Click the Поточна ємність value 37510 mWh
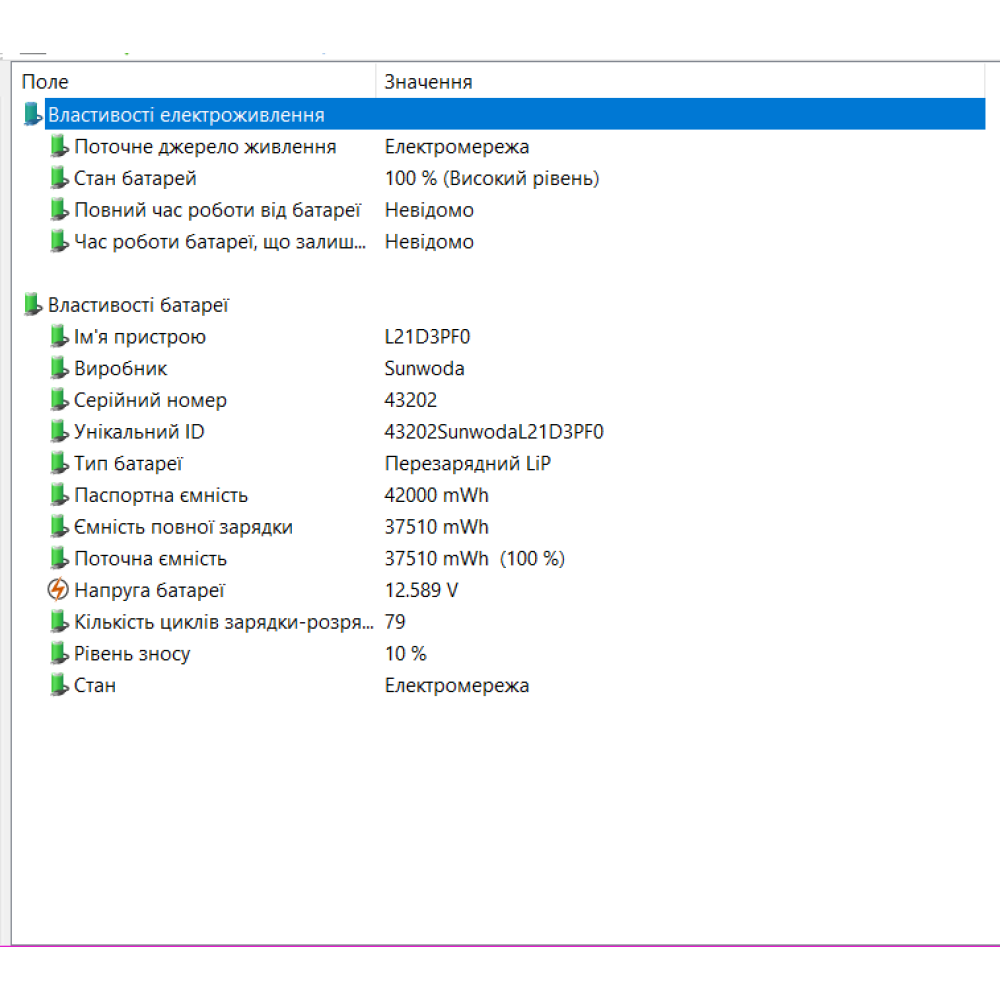Image resolution: width=1000 pixels, height=1000 pixels. pos(437,559)
